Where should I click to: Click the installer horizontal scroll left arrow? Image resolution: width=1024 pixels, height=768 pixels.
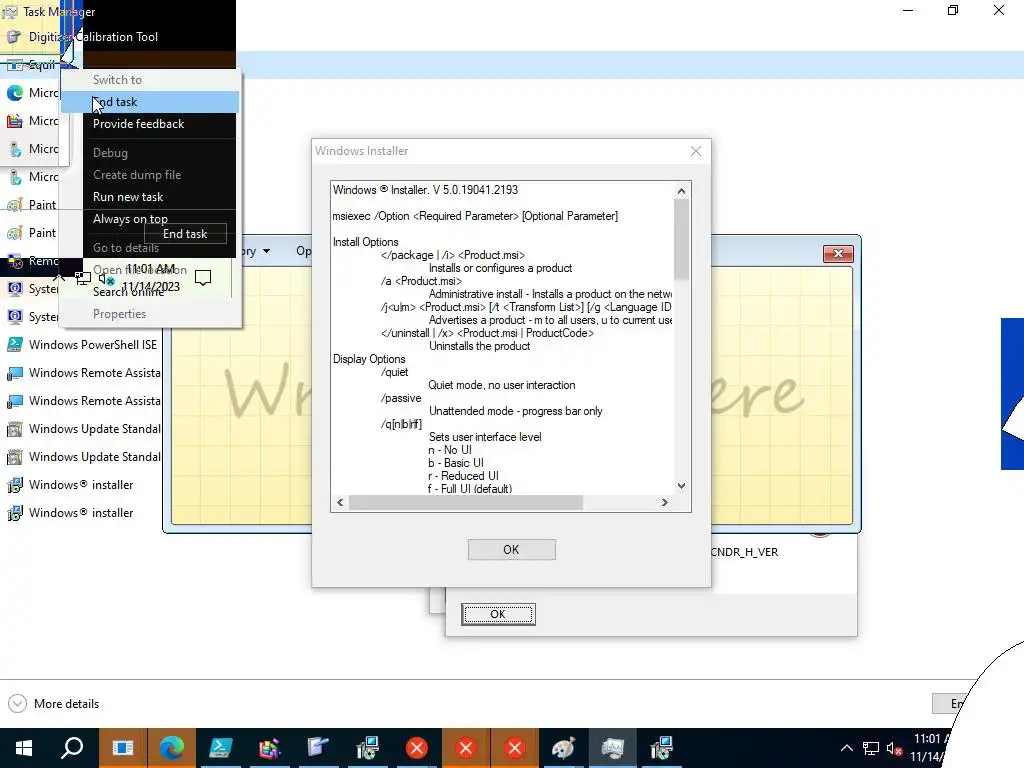(x=340, y=502)
